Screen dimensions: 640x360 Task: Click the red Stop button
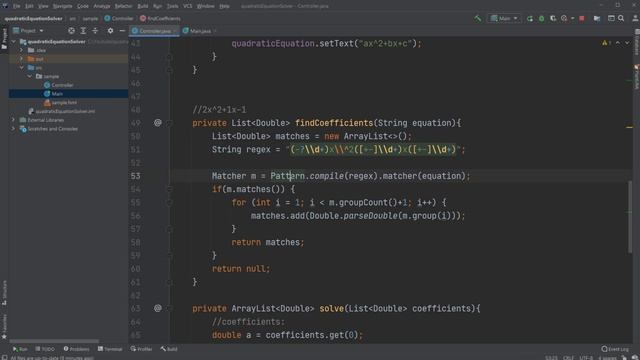pyautogui.click(x=582, y=18)
